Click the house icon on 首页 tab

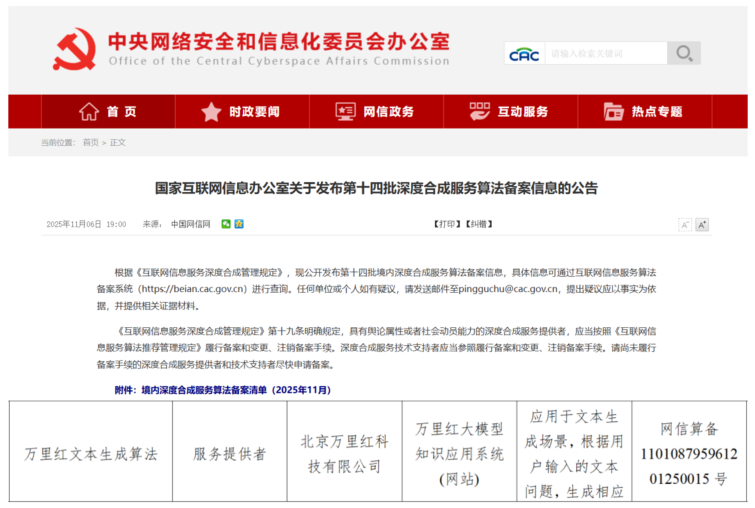pyautogui.click(x=89, y=112)
